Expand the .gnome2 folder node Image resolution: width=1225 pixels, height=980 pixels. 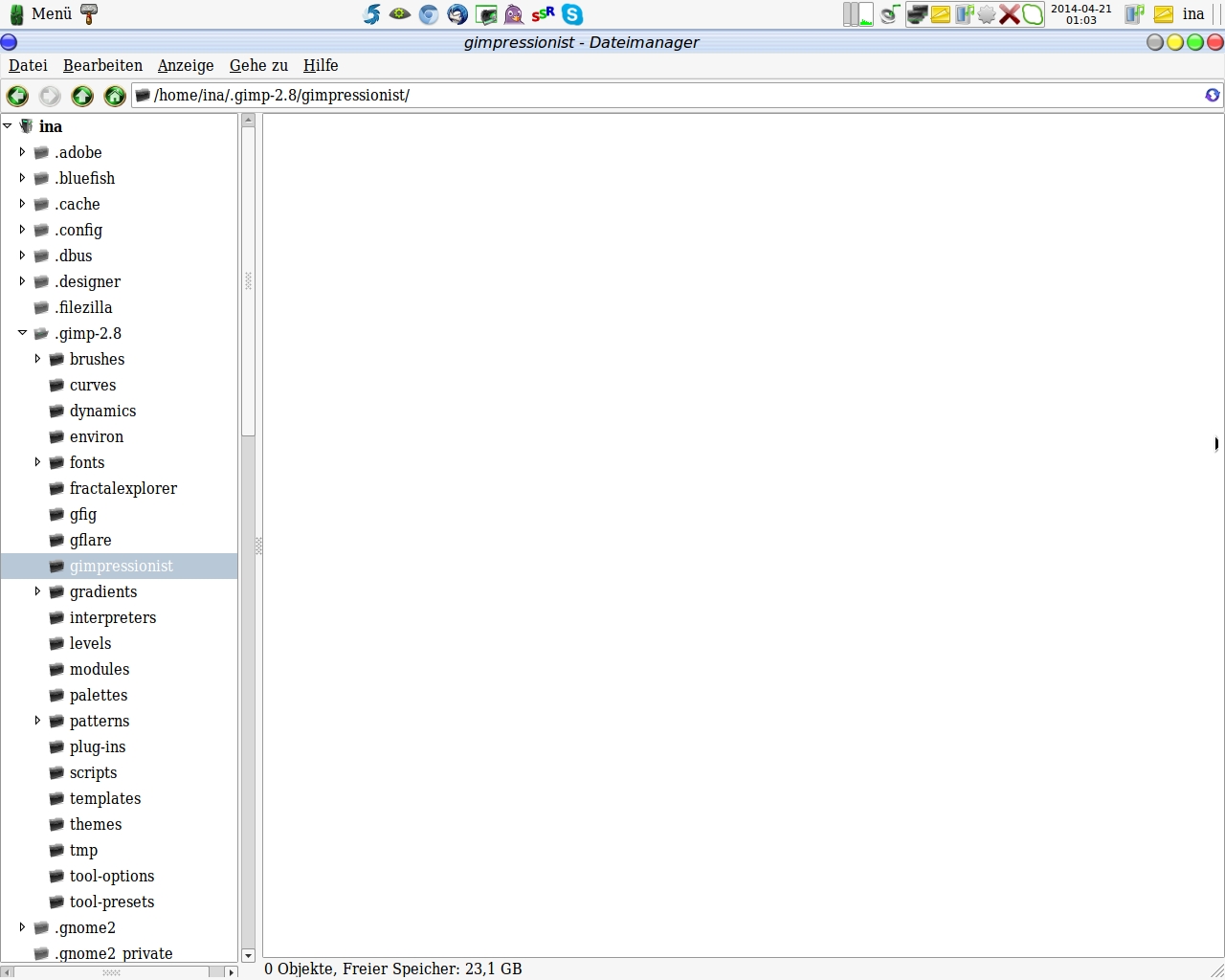pos(22,926)
